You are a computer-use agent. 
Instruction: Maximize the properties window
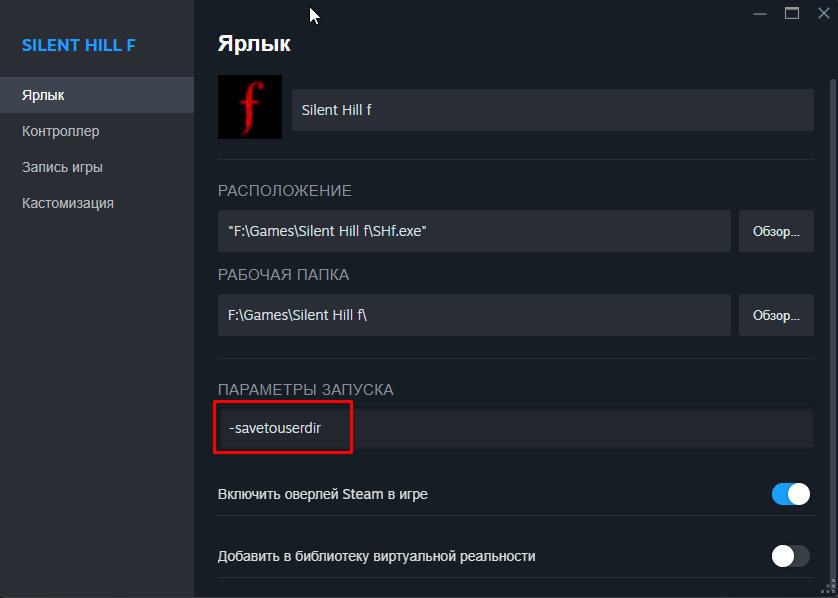(792, 13)
